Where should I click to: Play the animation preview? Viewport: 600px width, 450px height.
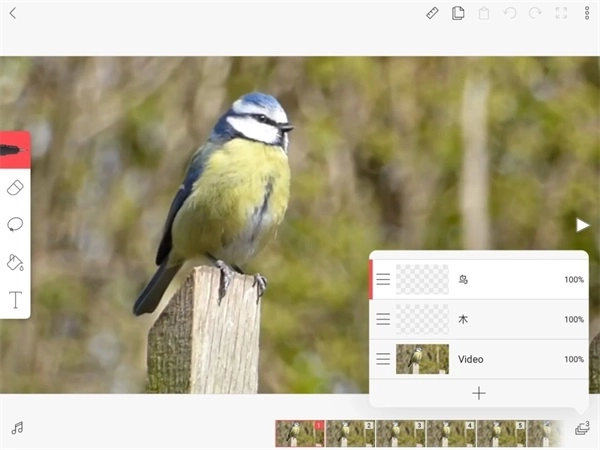click(x=583, y=225)
